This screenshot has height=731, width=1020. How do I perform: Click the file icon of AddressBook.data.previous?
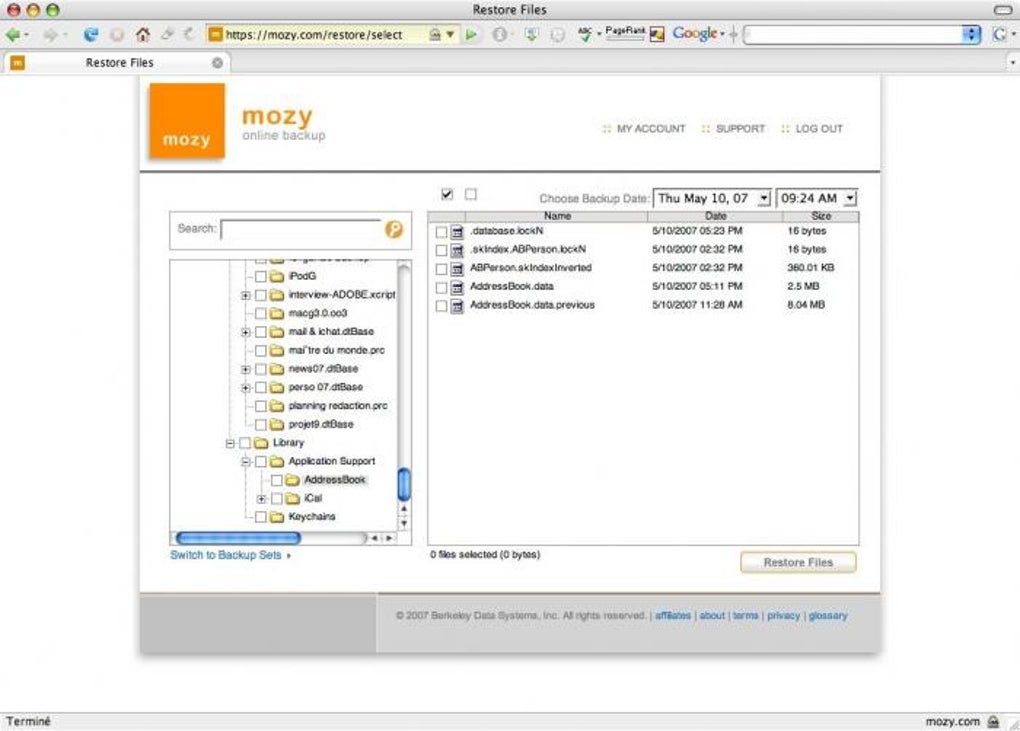457,306
